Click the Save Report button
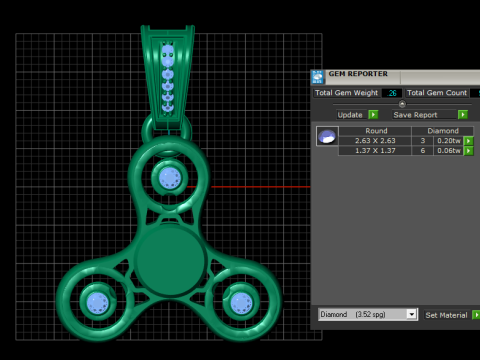This screenshot has width=480, height=360. point(424,115)
